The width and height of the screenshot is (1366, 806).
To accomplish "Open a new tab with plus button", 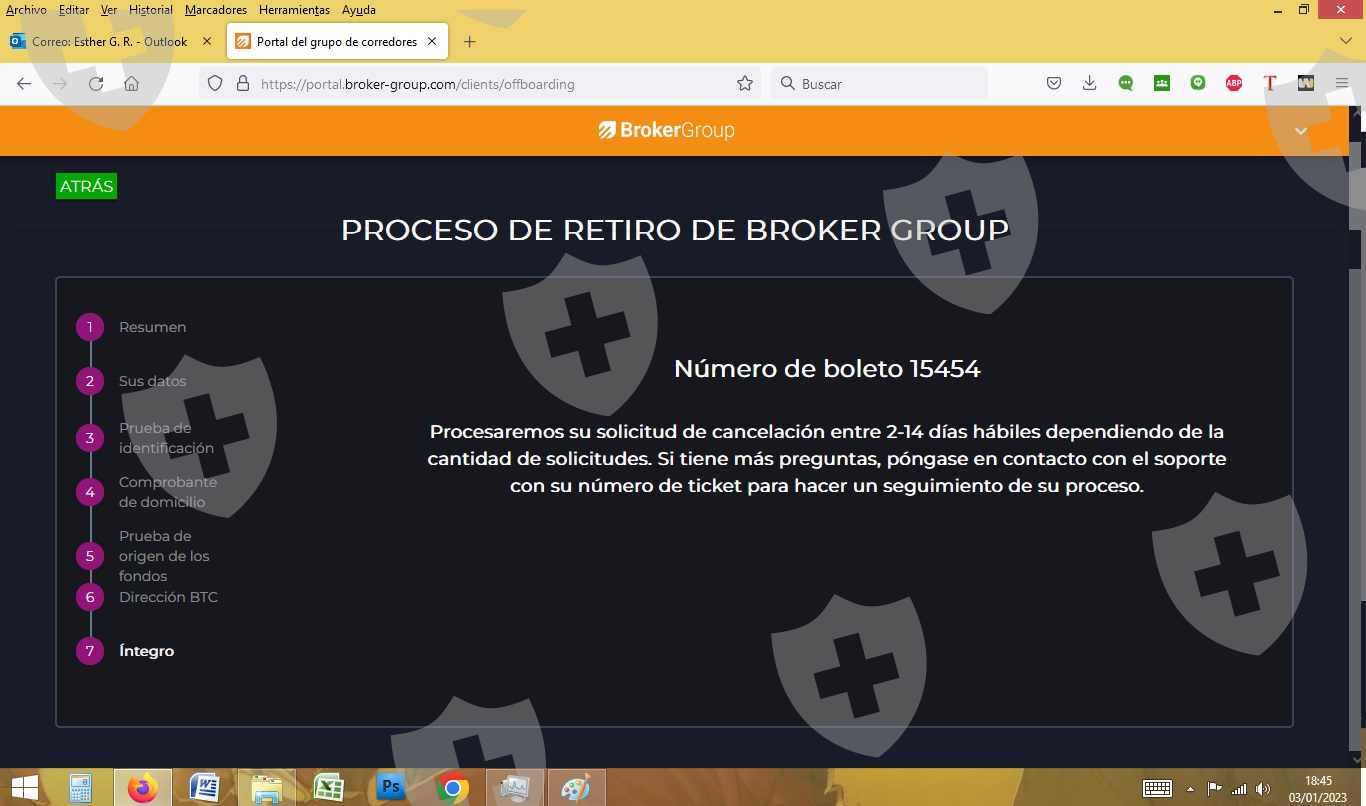I will click(x=470, y=42).
